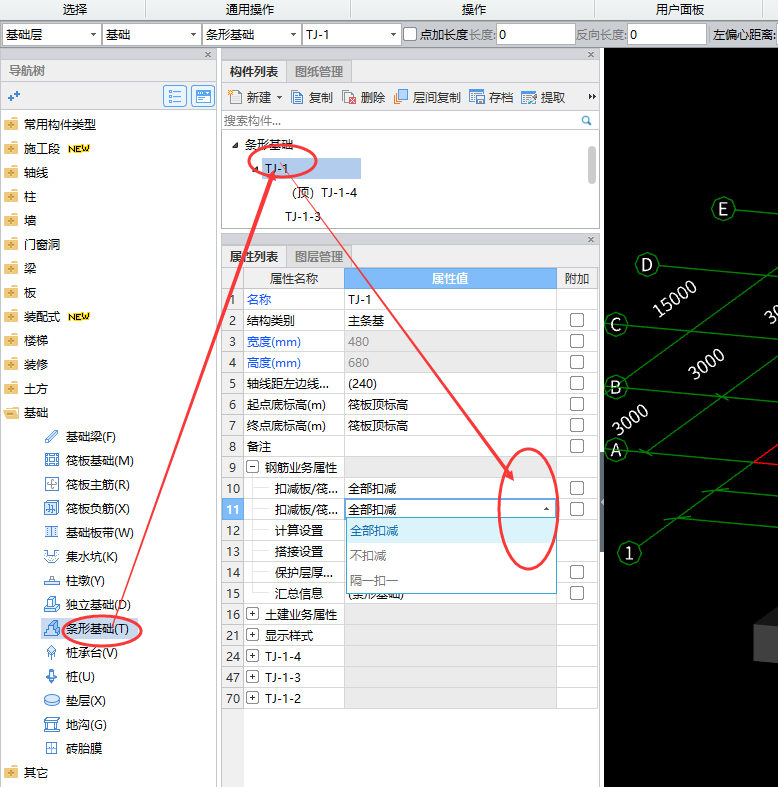Viewport: 778px width, 787px height.
Task: Expand the 显示样式 group
Action: coord(252,635)
